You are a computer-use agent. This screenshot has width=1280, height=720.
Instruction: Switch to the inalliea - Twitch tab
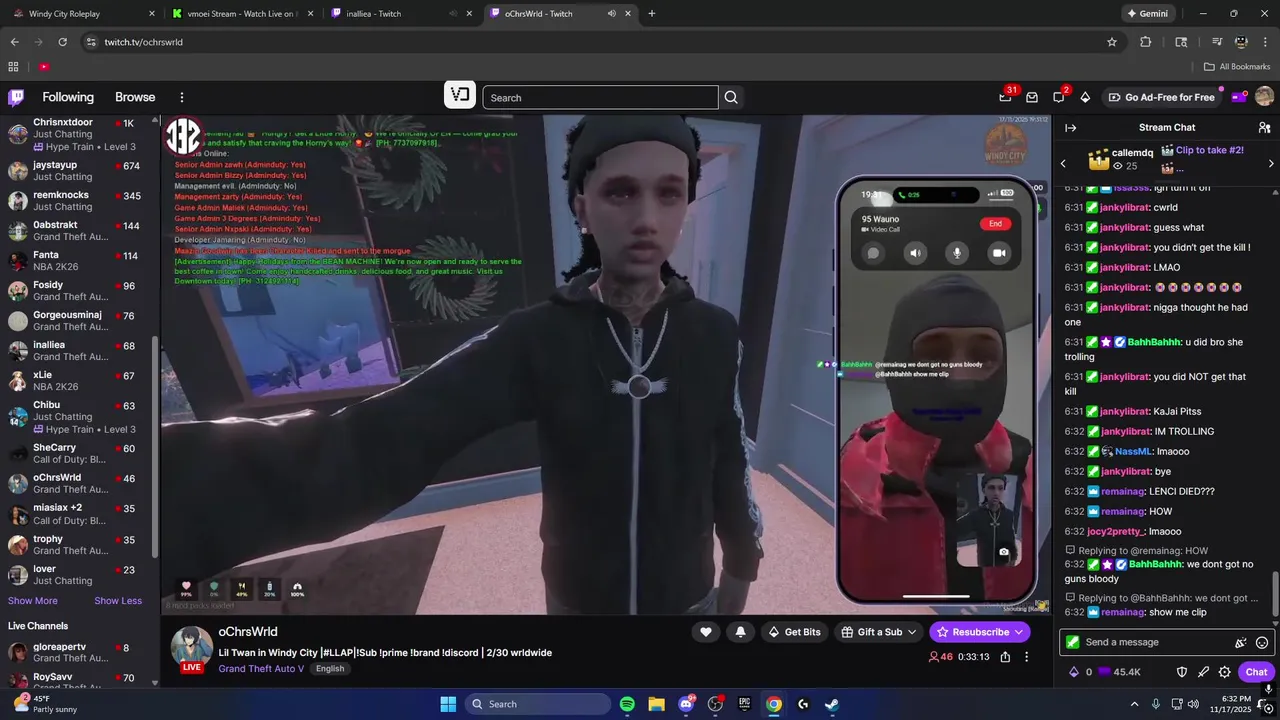[x=400, y=14]
